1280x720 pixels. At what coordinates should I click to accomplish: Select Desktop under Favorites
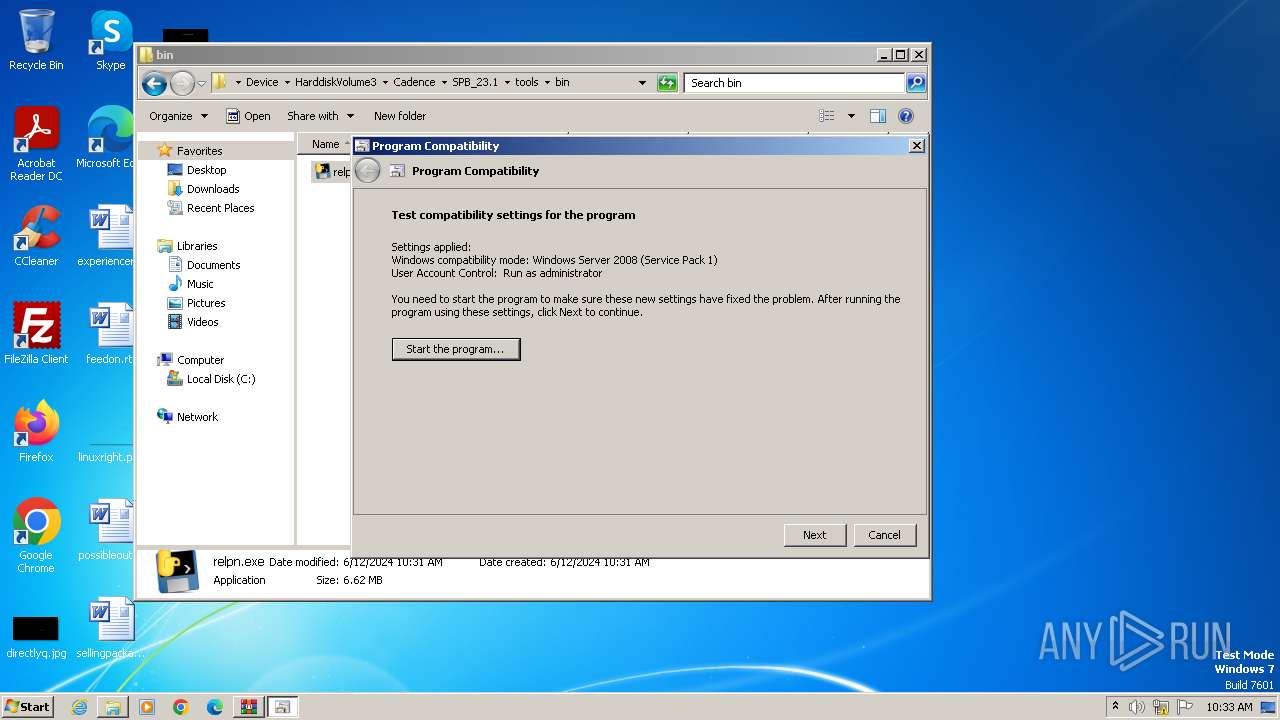[206, 170]
